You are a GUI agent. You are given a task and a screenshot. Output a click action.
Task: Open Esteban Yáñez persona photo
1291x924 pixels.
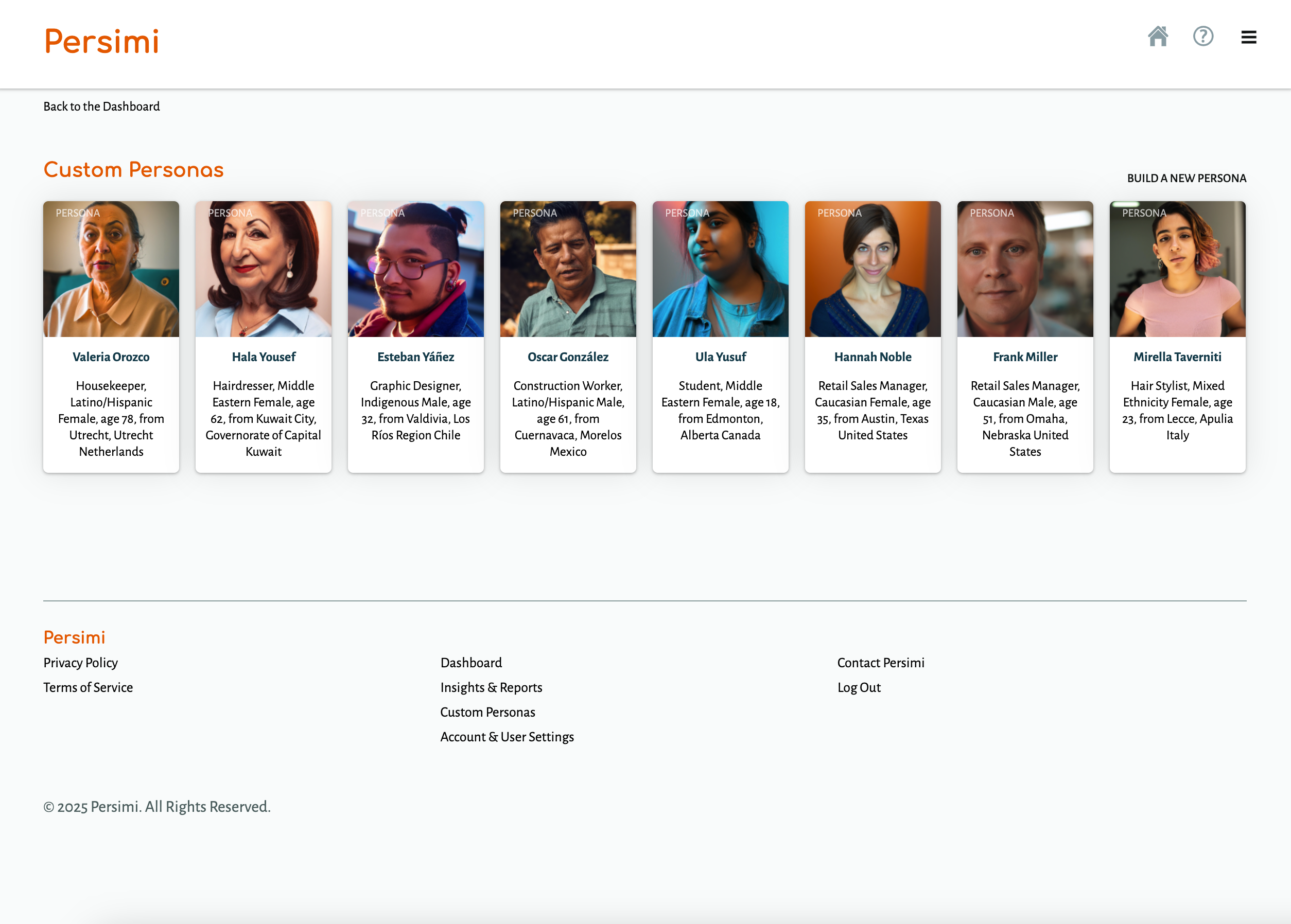pos(416,269)
